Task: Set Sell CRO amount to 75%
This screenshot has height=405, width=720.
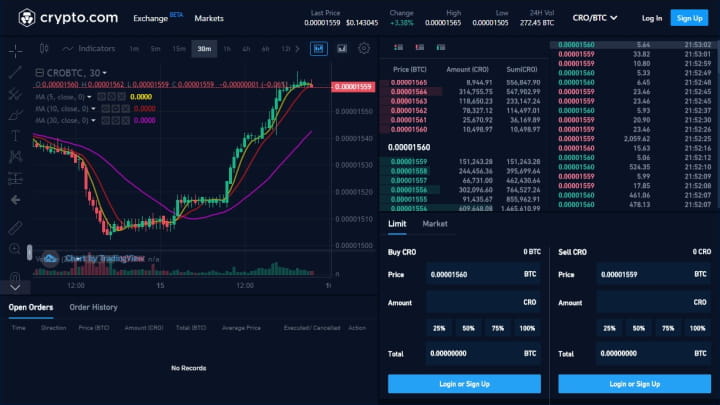Action: (668, 328)
